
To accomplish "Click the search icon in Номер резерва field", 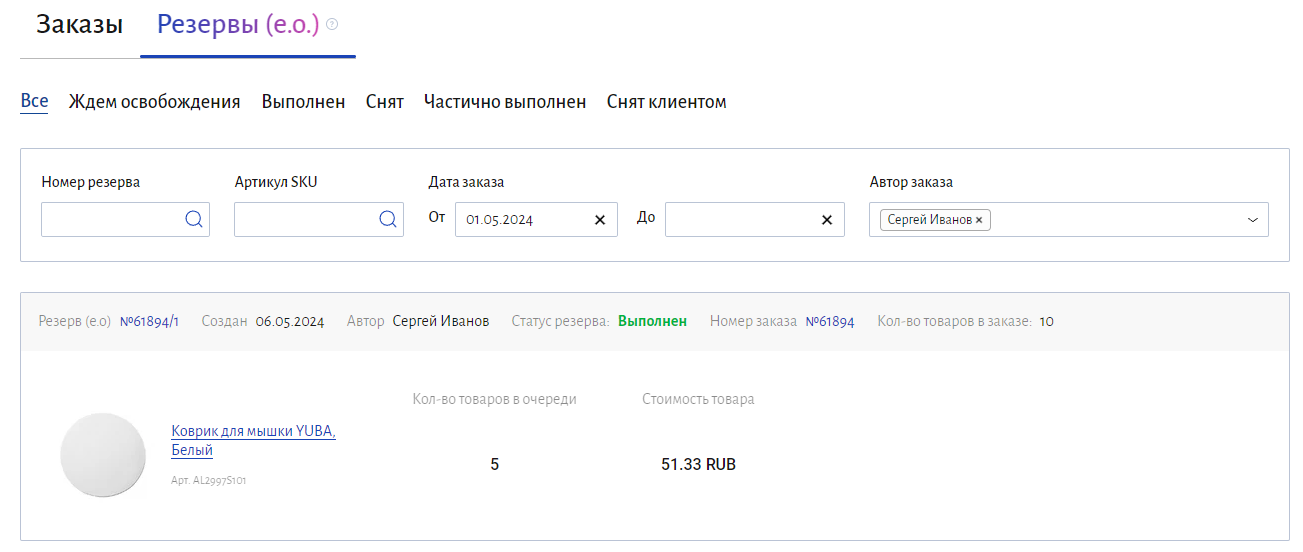I will (x=194, y=220).
